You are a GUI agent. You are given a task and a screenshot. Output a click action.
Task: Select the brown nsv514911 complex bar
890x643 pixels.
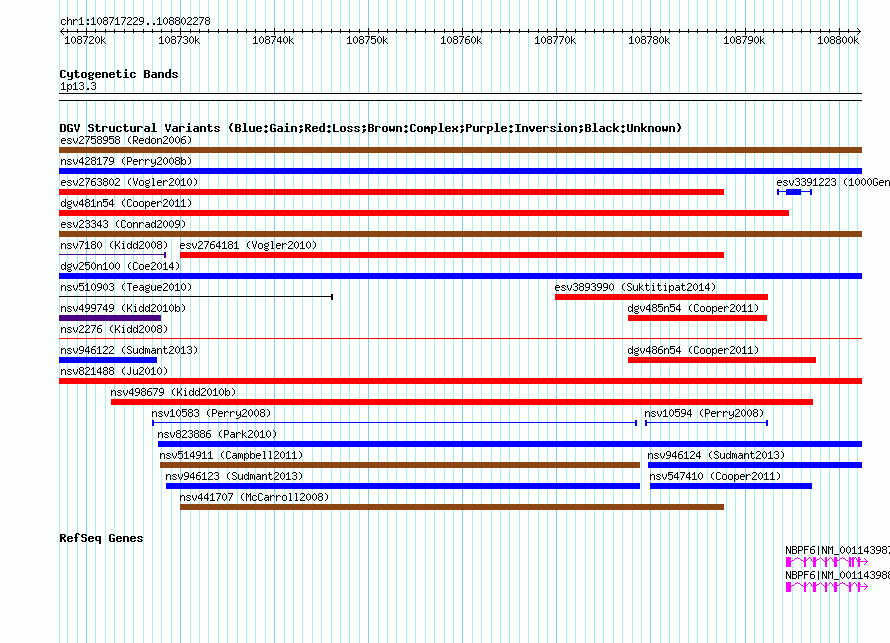pyautogui.click(x=400, y=465)
